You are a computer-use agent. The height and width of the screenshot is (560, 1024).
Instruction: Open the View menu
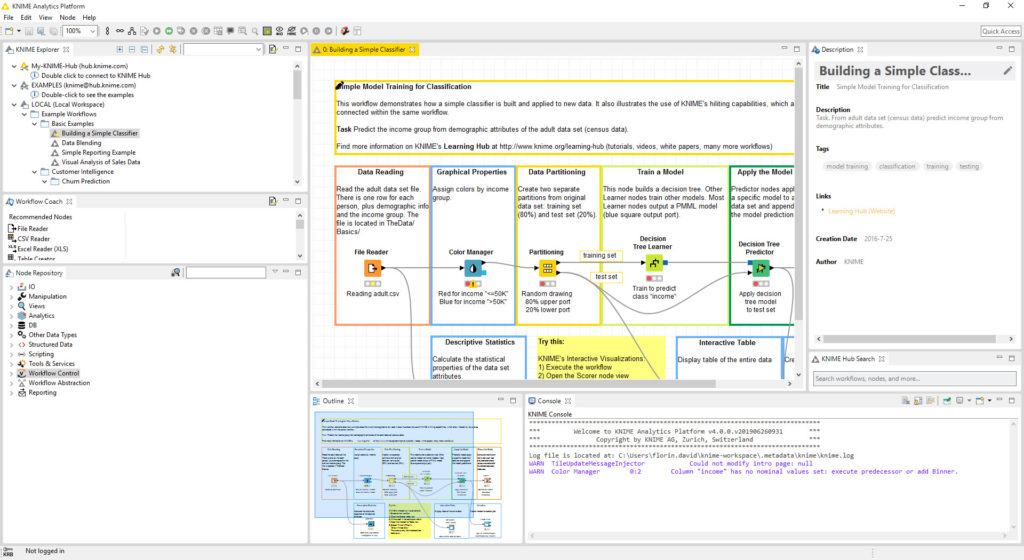coord(45,18)
